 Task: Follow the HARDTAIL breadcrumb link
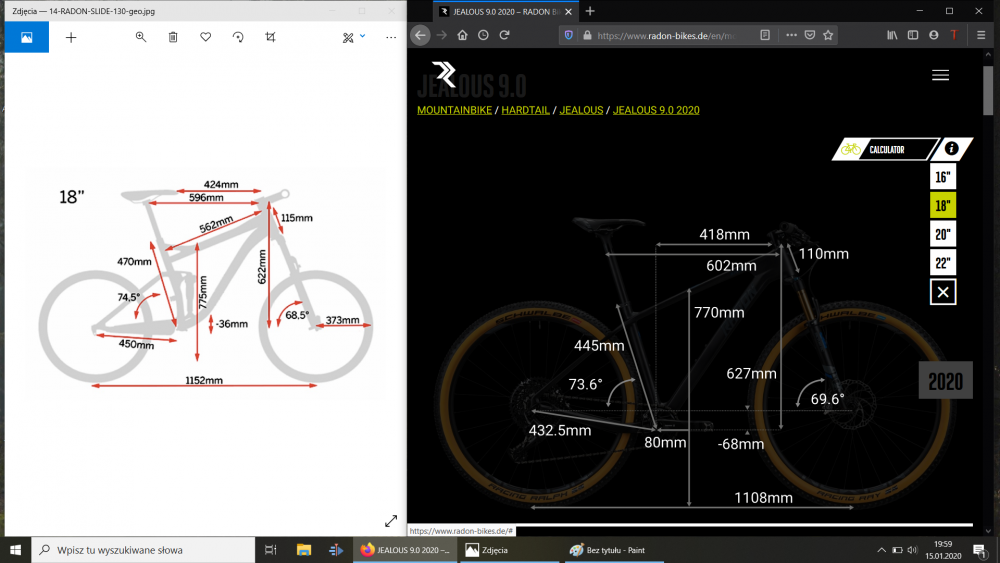[525, 110]
